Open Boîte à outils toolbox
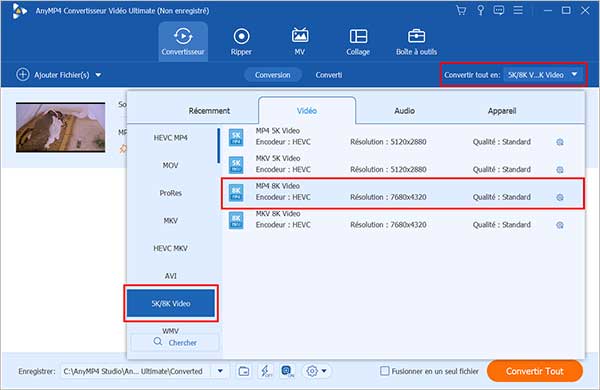 tap(416, 42)
